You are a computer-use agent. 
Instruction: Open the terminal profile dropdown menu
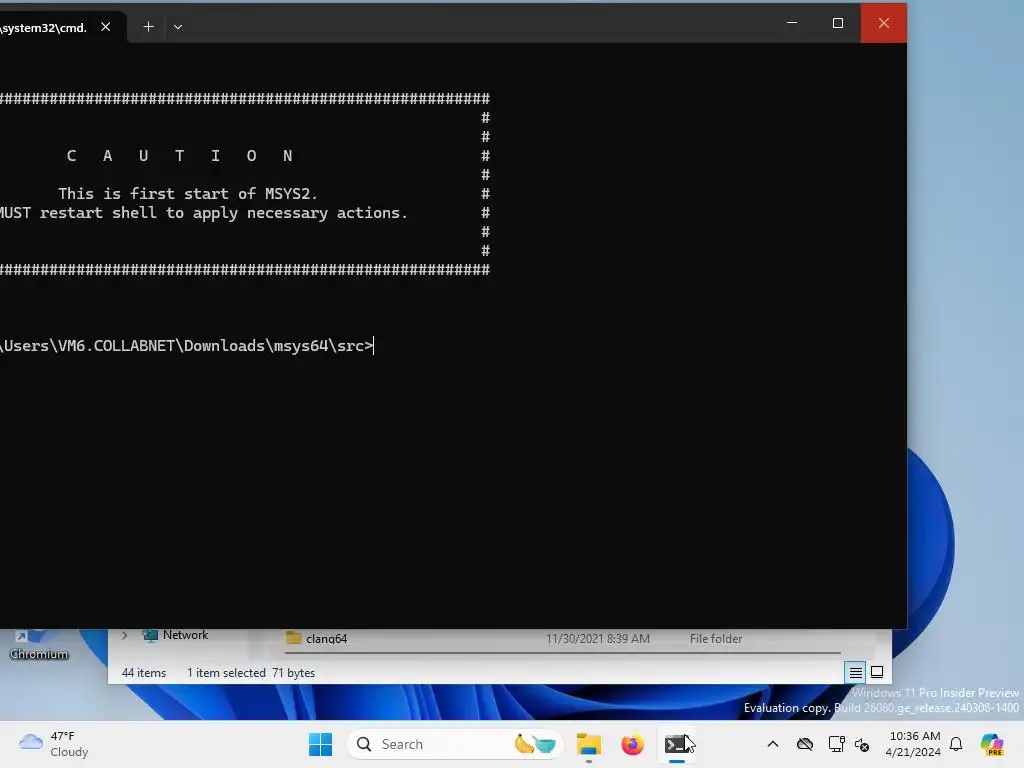(178, 27)
